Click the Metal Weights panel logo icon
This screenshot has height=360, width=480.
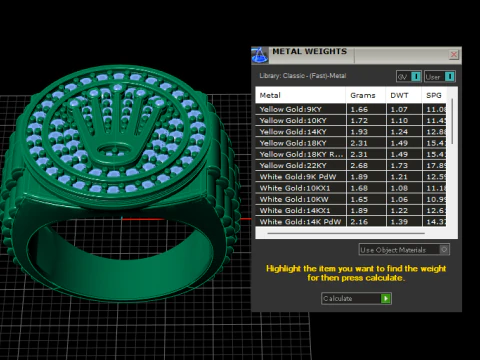click(259, 55)
